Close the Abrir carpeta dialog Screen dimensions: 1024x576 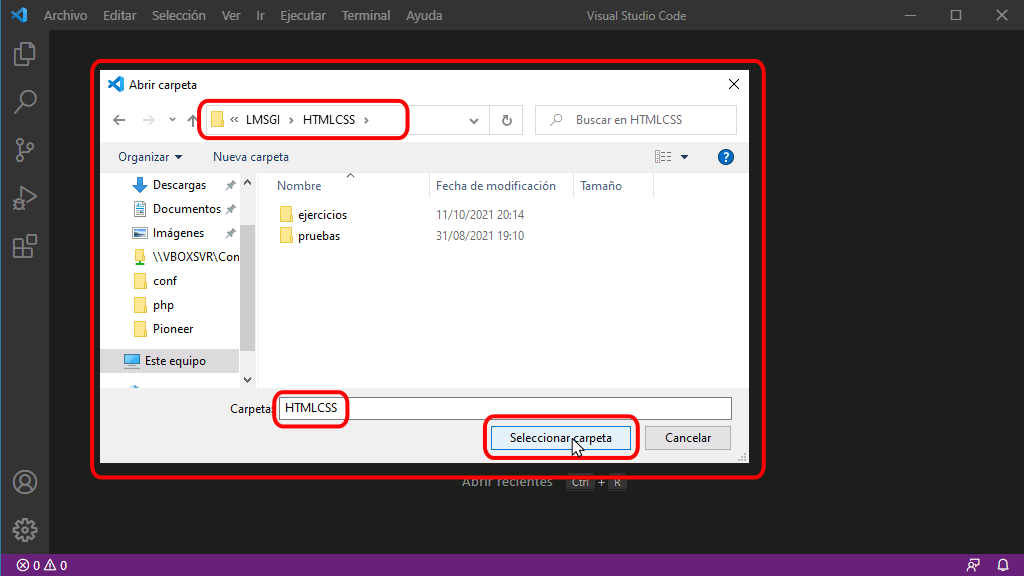point(734,84)
